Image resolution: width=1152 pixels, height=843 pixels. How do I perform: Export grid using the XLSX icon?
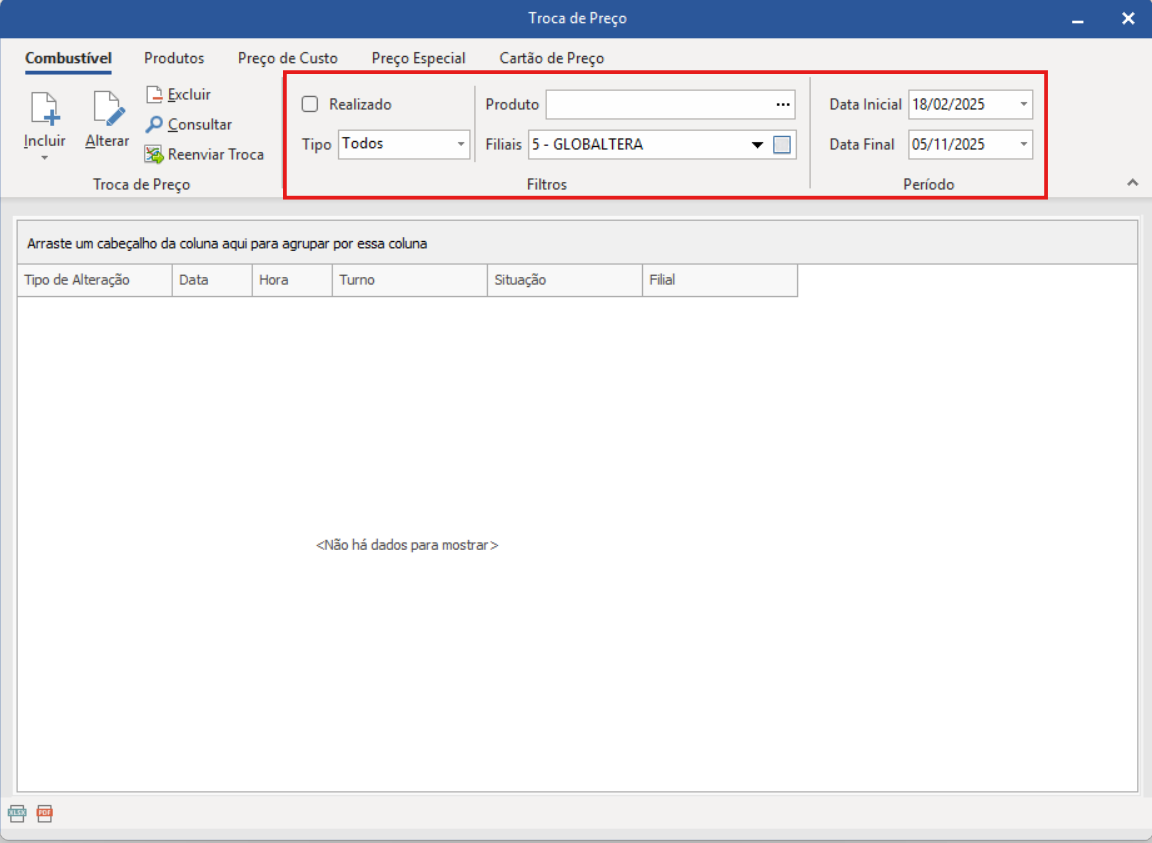[17, 813]
